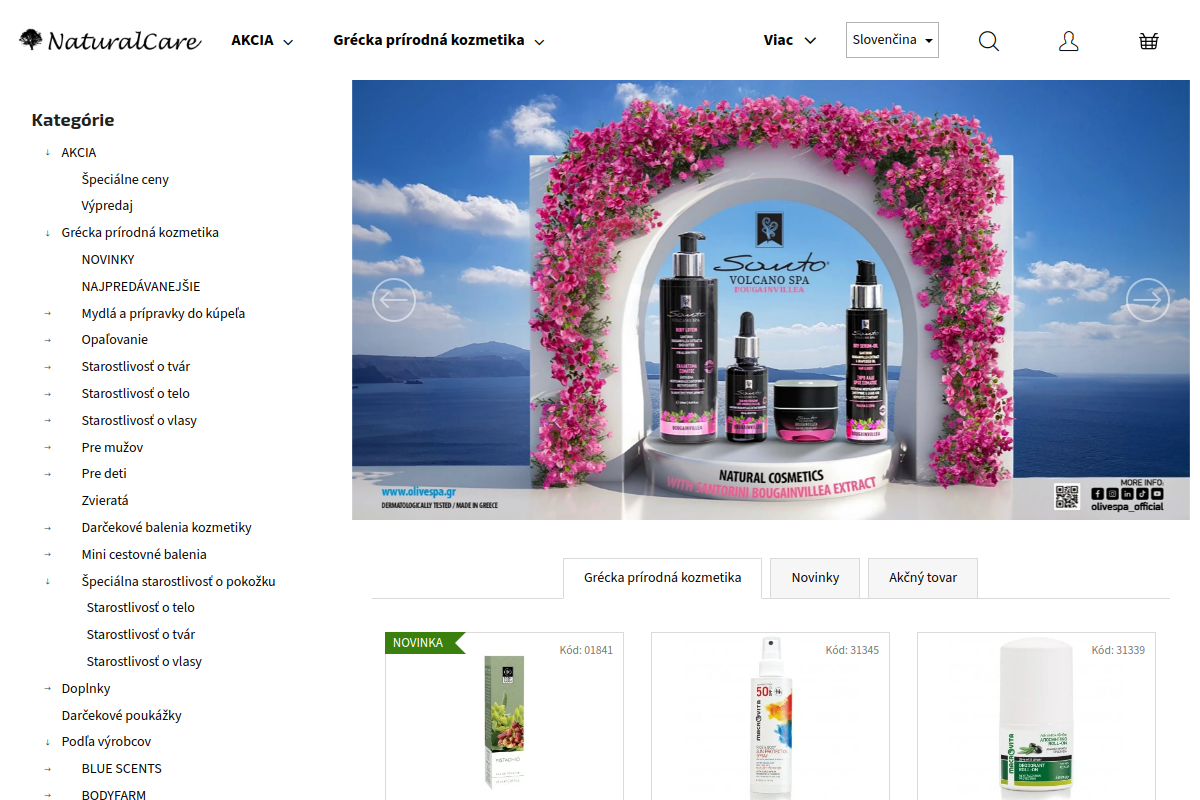
Task: Select Starostlivosť o telo under Špeciálna starostlivosť
Action: click(x=141, y=608)
